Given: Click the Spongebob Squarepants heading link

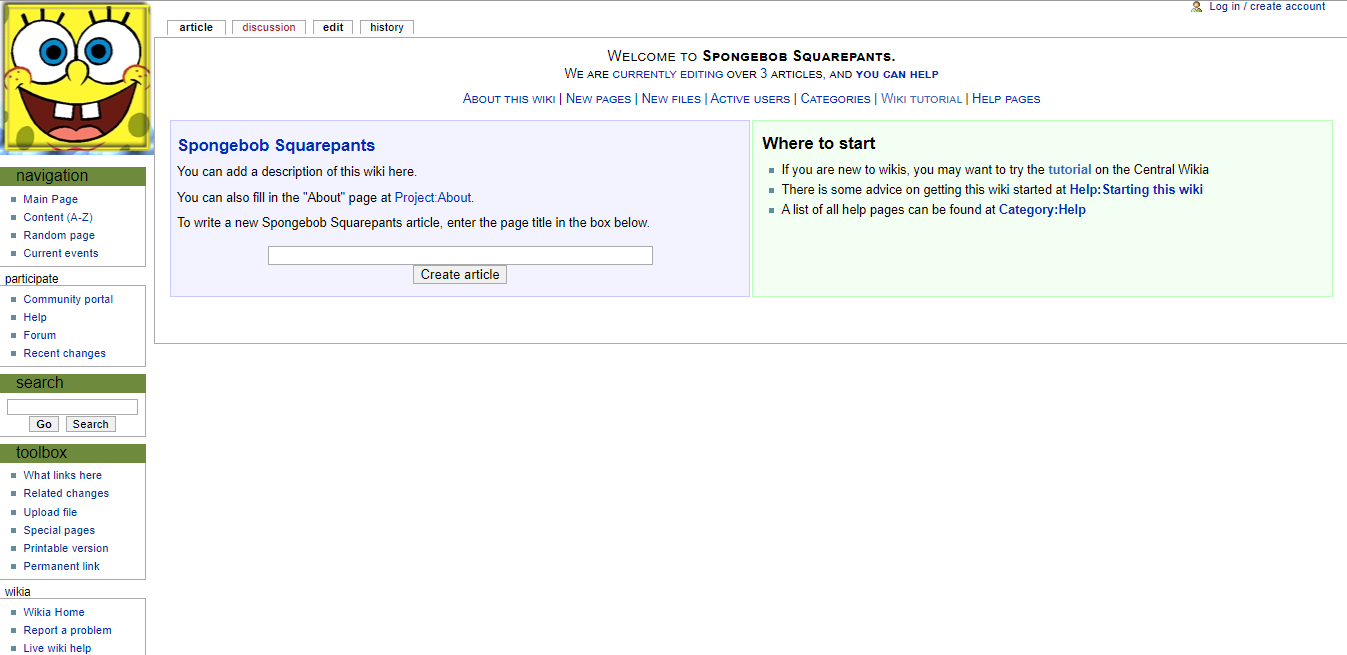Looking at the screenshot, I should point(277,146).
